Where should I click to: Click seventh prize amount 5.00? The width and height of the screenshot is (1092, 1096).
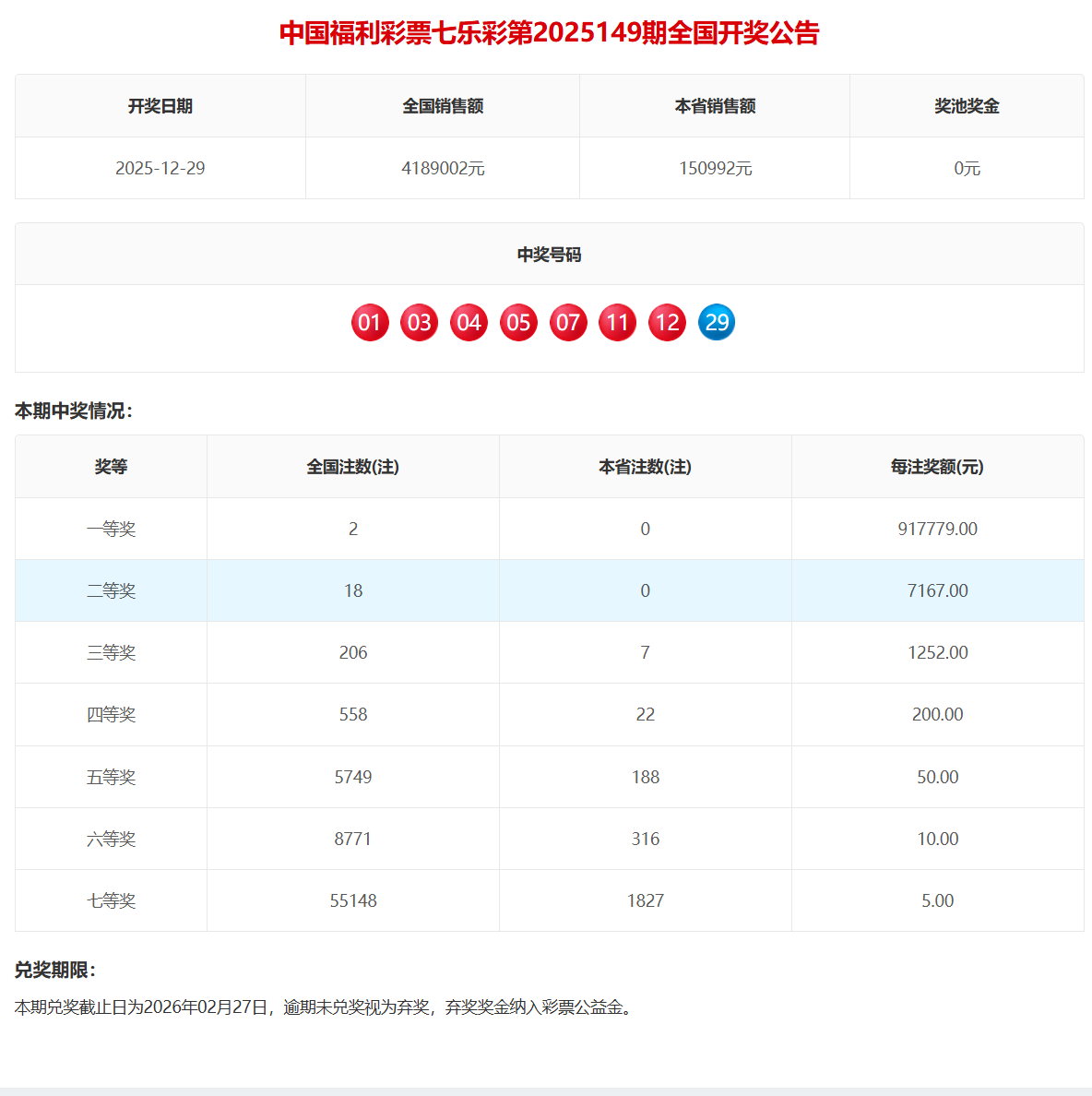[x=937, y=901]
